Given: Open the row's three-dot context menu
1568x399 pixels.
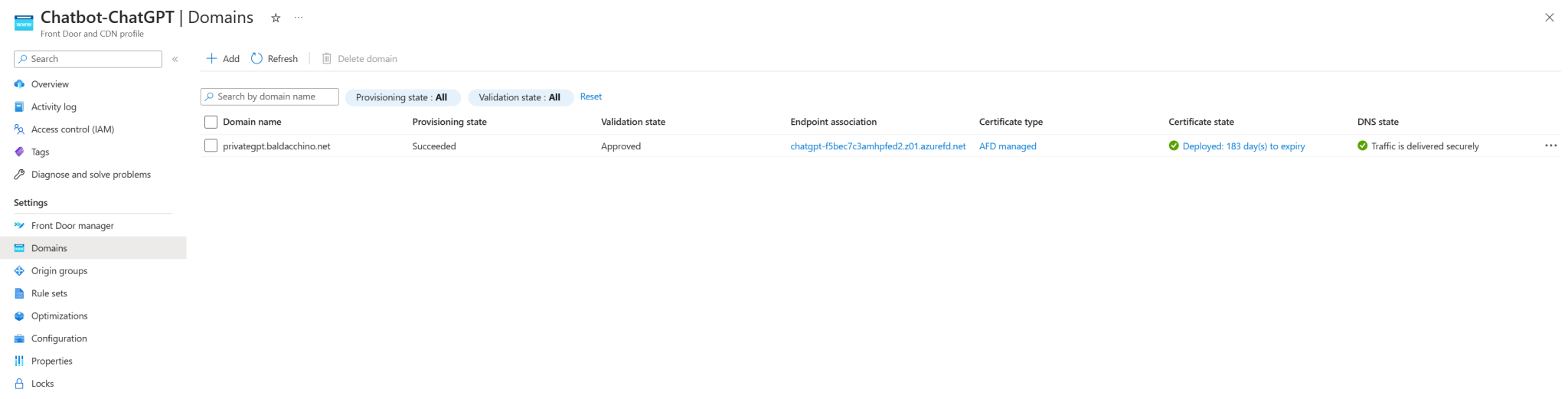Looking at the screenshot, I should click(x=1551, y=146).
